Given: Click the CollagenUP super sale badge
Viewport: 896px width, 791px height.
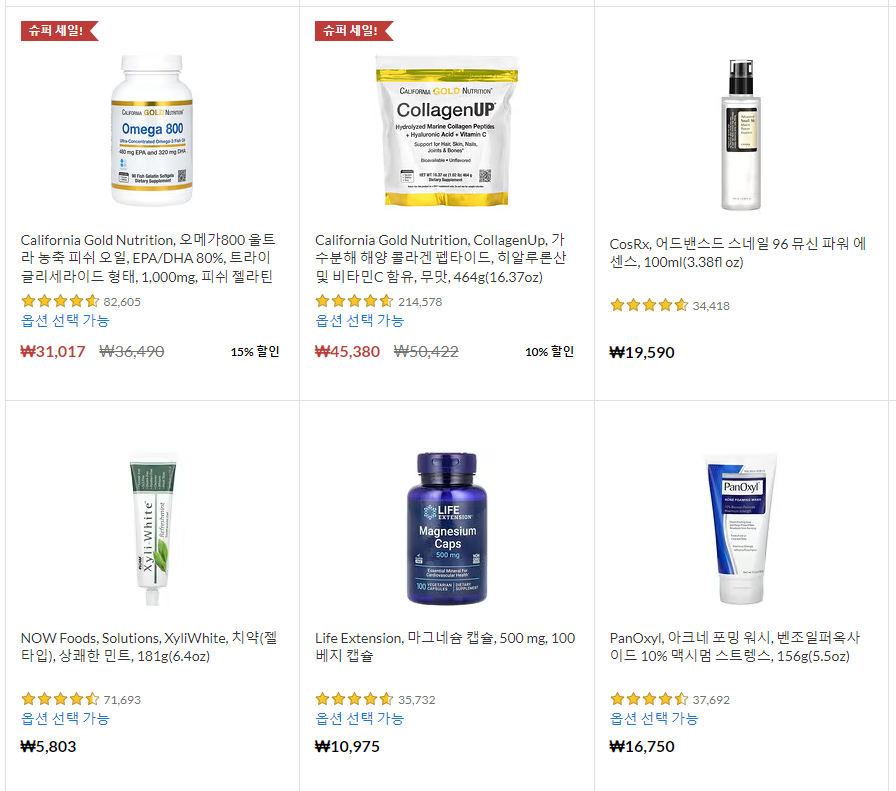Looking at the screenshot, I should click(x=354, y=30).
